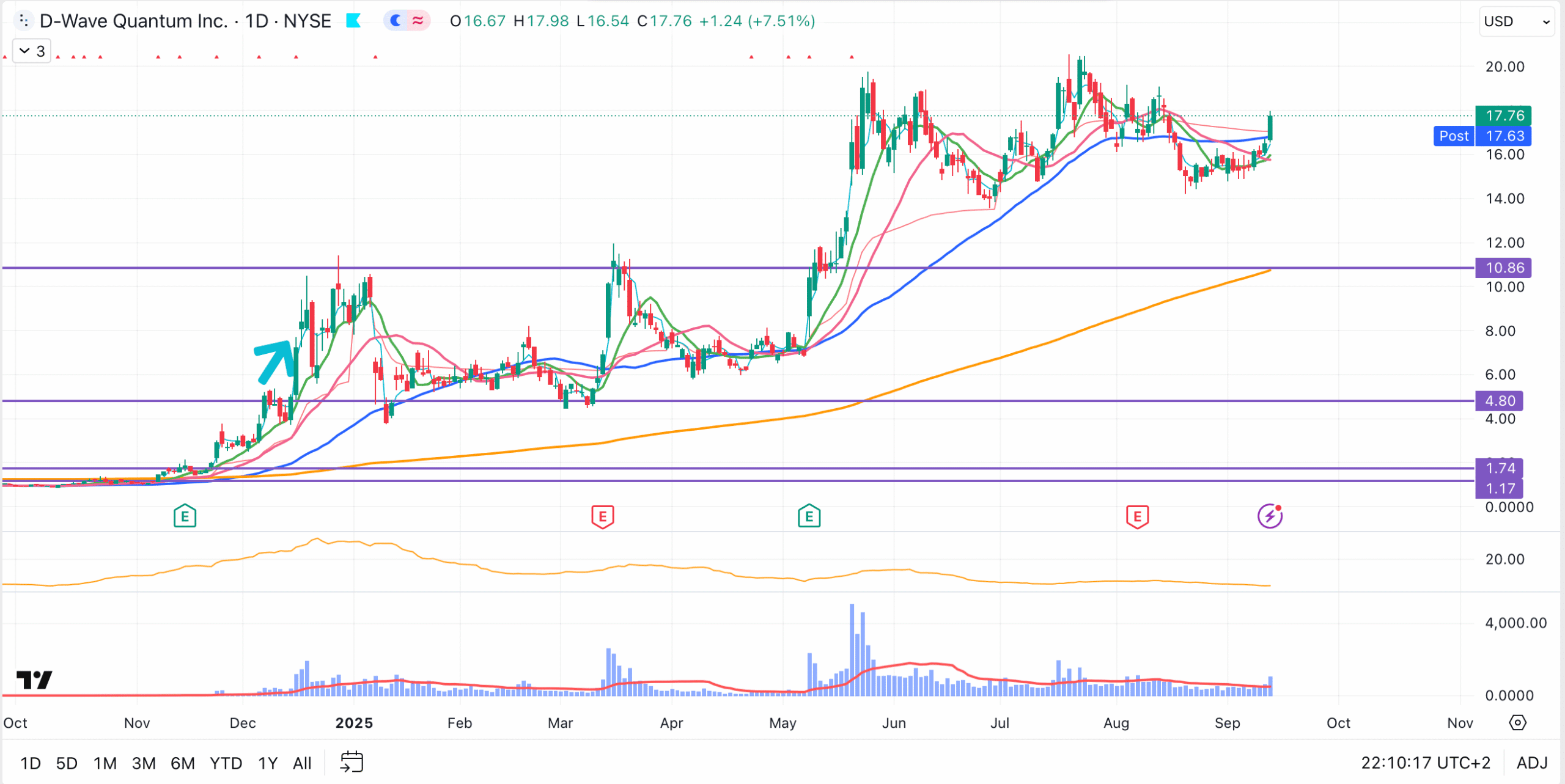
Task: Click the 4.80 horizontal line price label
Action: click(x=1500, y=401)
